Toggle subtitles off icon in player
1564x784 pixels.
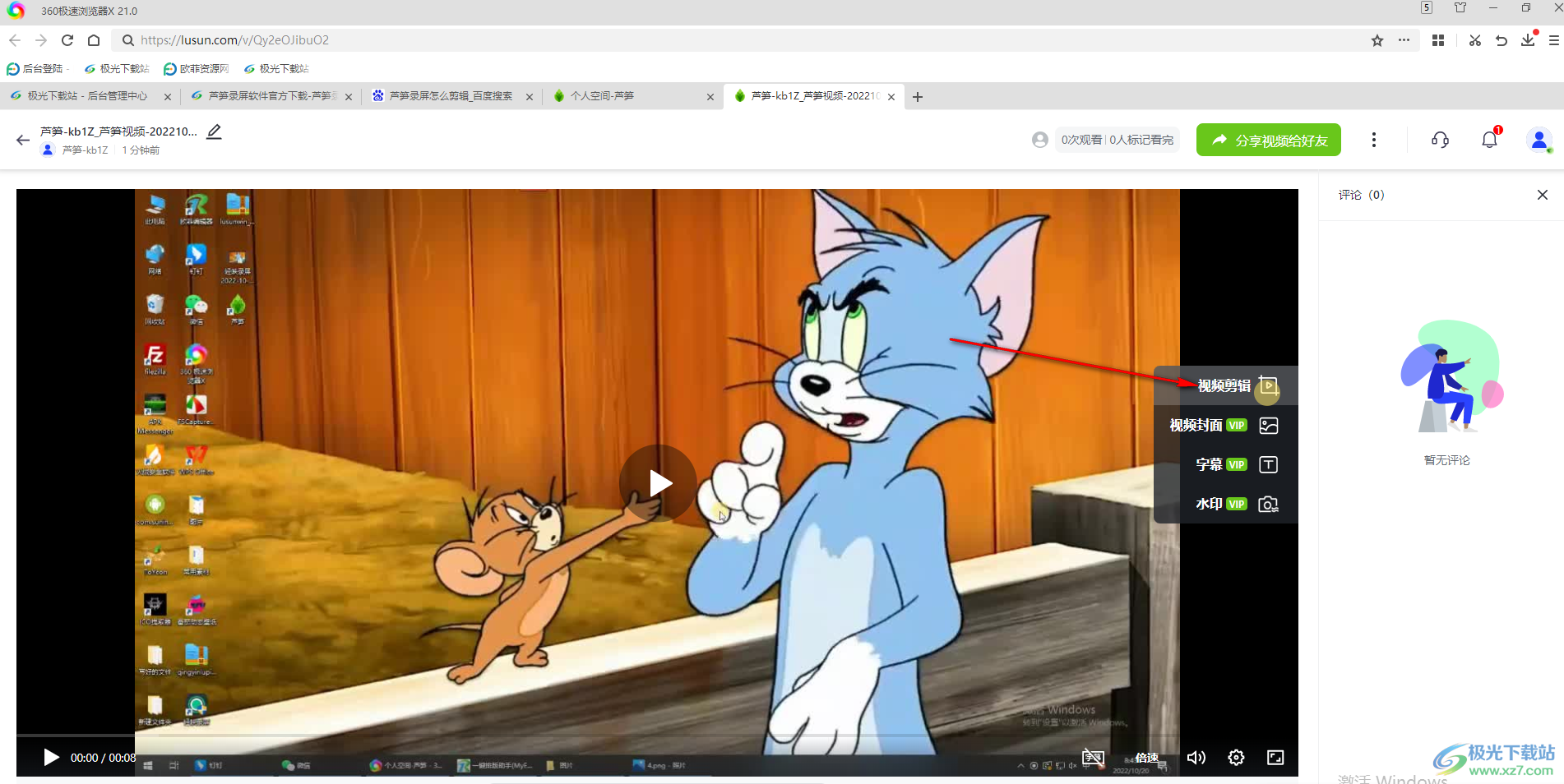(x=1093, y=757)
